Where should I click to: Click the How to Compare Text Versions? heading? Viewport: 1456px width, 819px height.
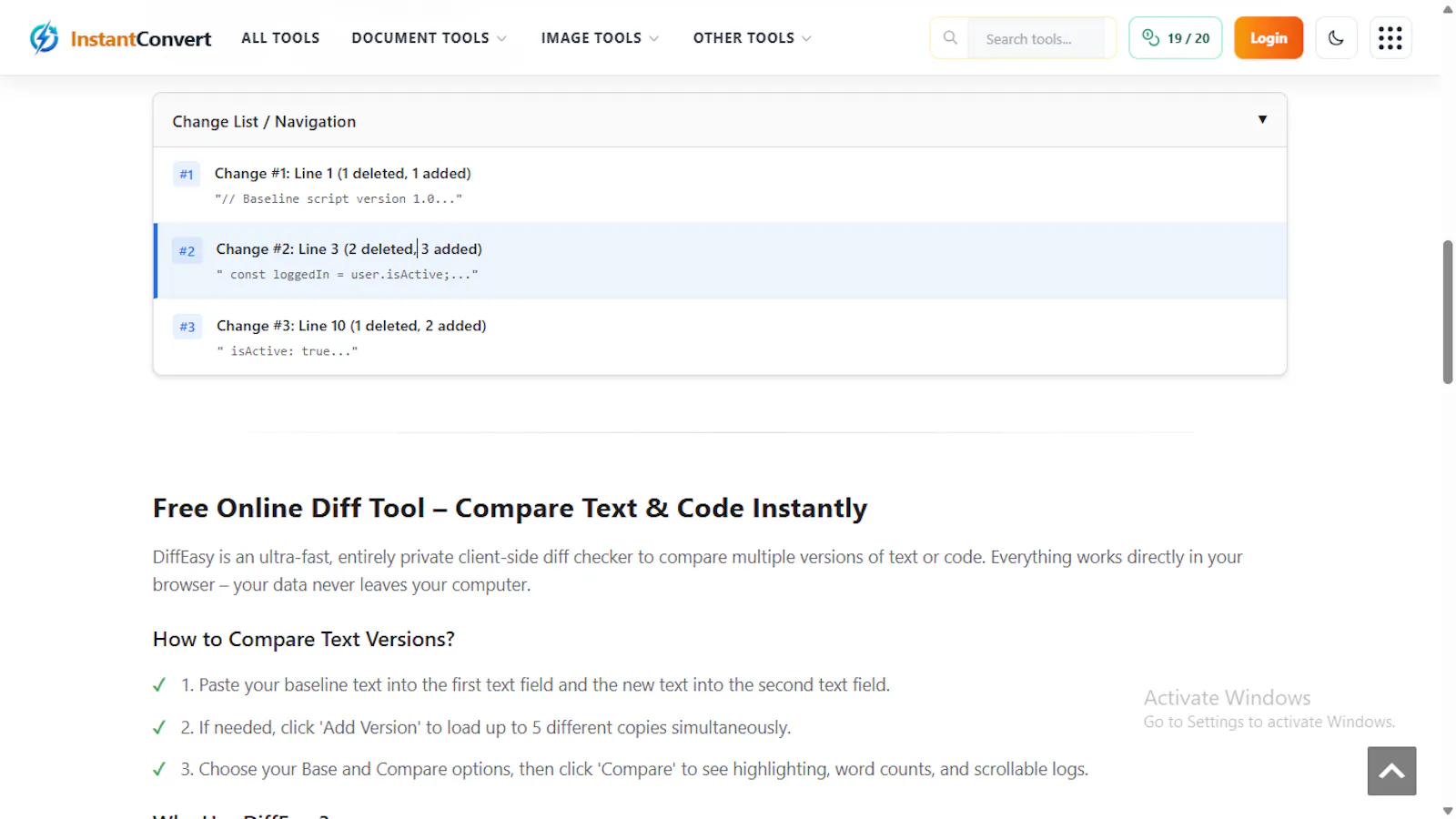tap(304, 639)
